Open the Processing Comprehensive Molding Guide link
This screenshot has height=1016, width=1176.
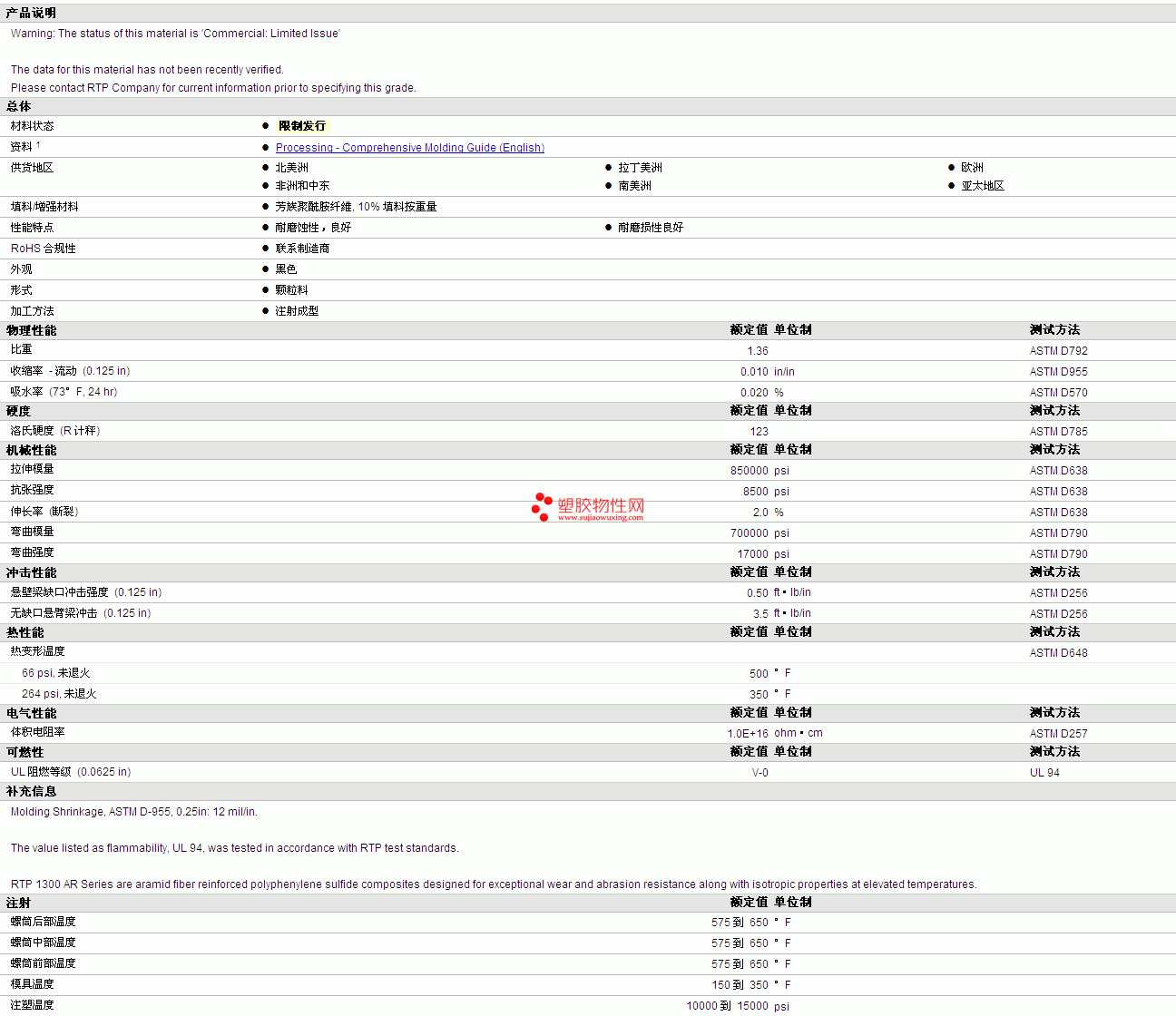click(x=409, y=148)
